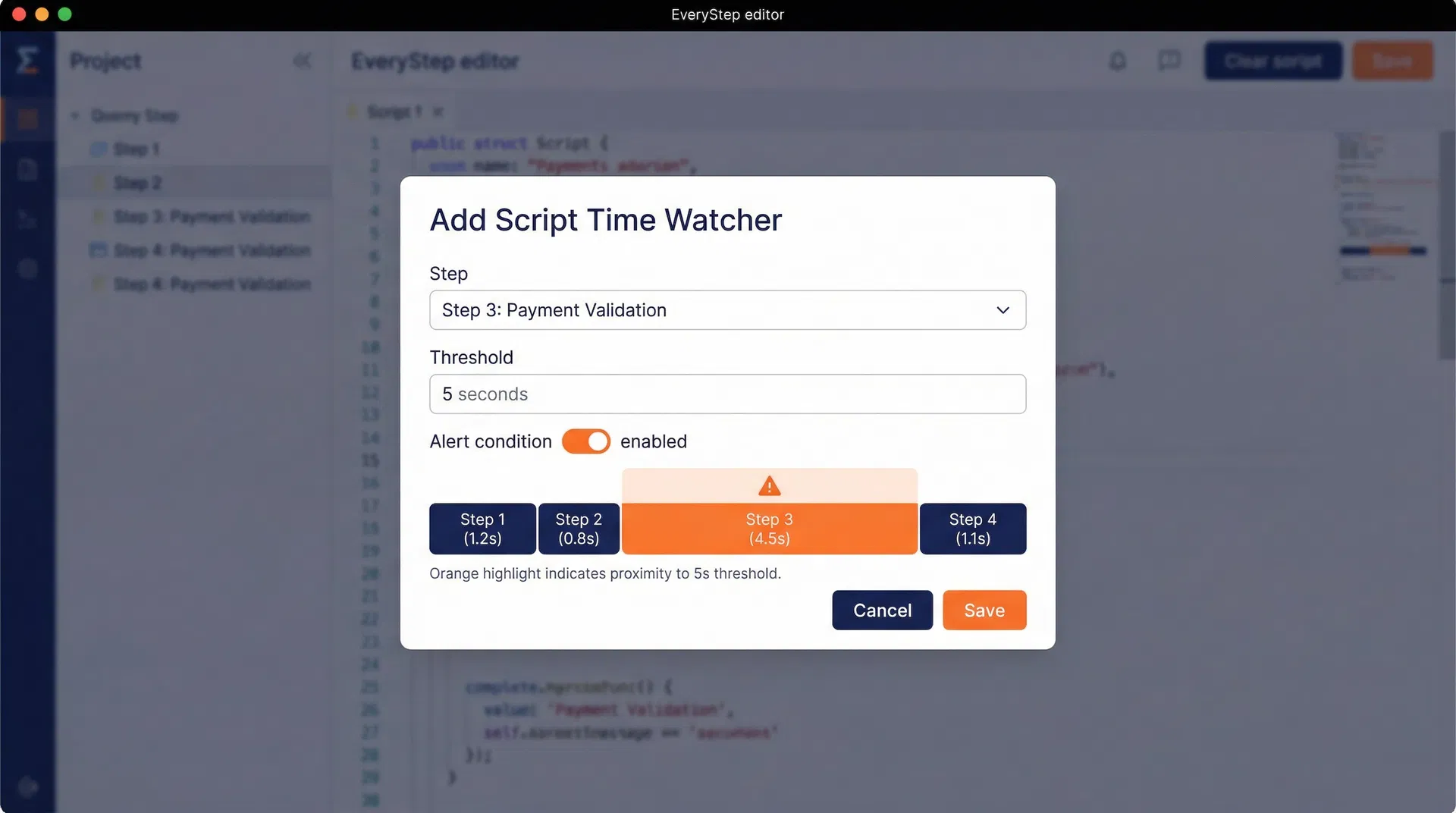Select the active editor icon in the sidebar
Viewport: 1456px width, 813px height.
coord(28,118)
